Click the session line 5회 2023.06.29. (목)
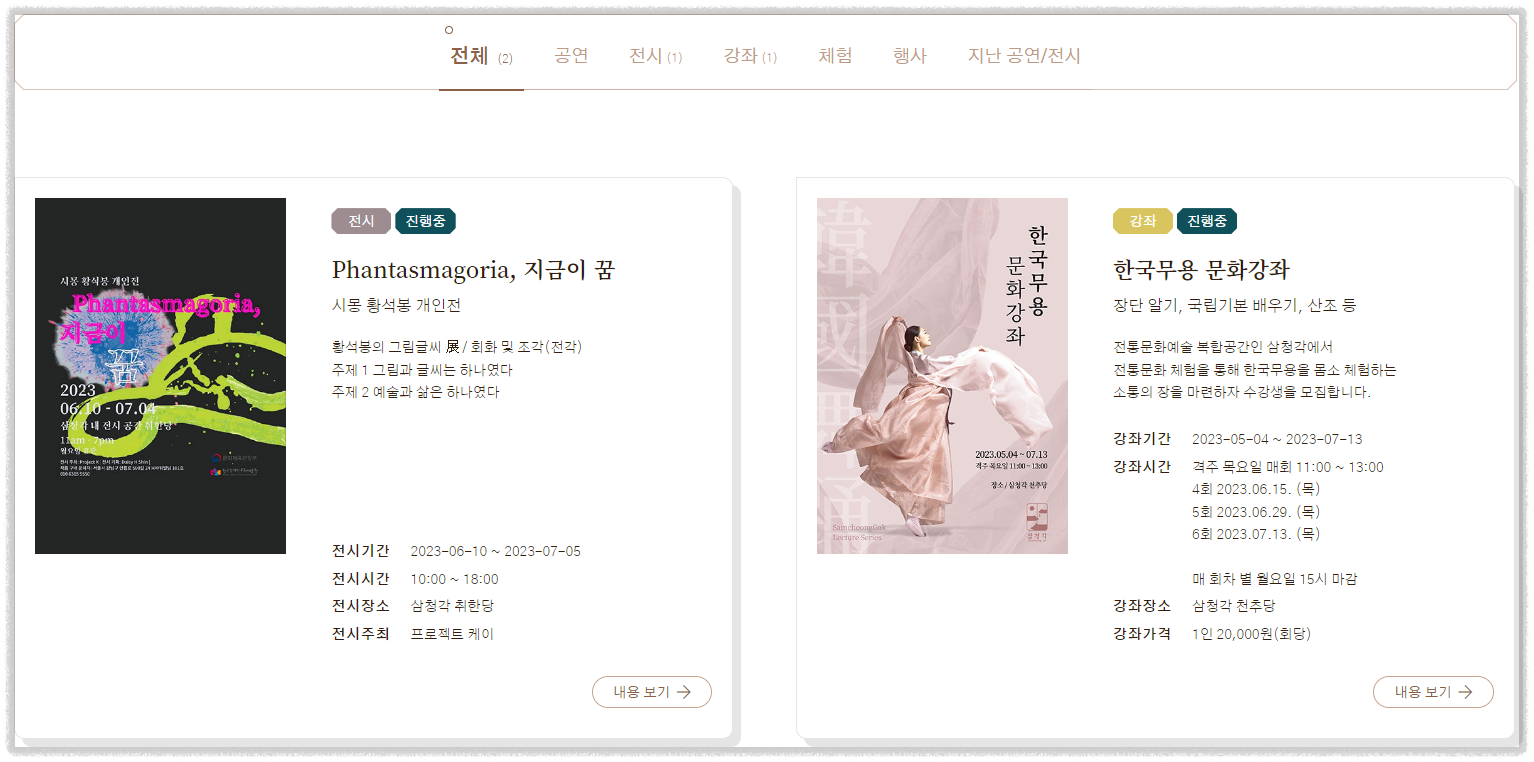Image resolution: width=1534 pixels, height=762 pixels. click(1256, 512)
